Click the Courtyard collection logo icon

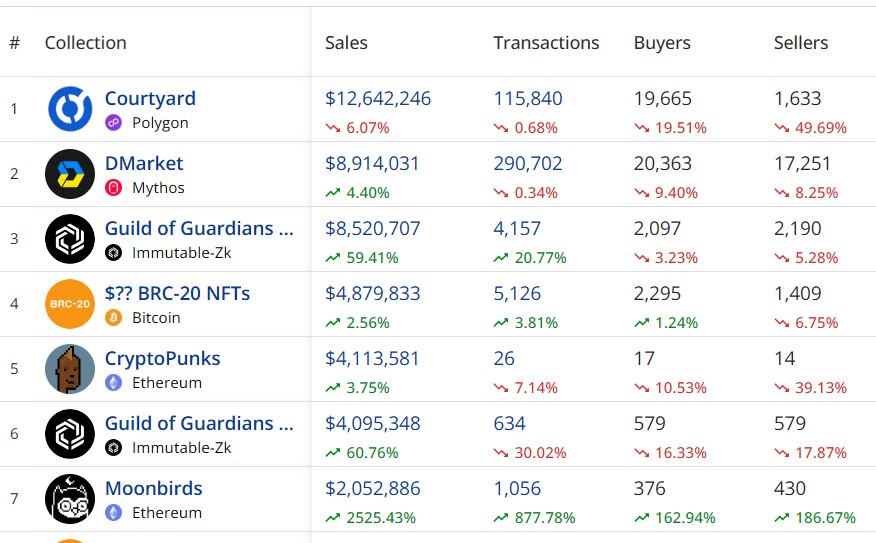point(70,109)
